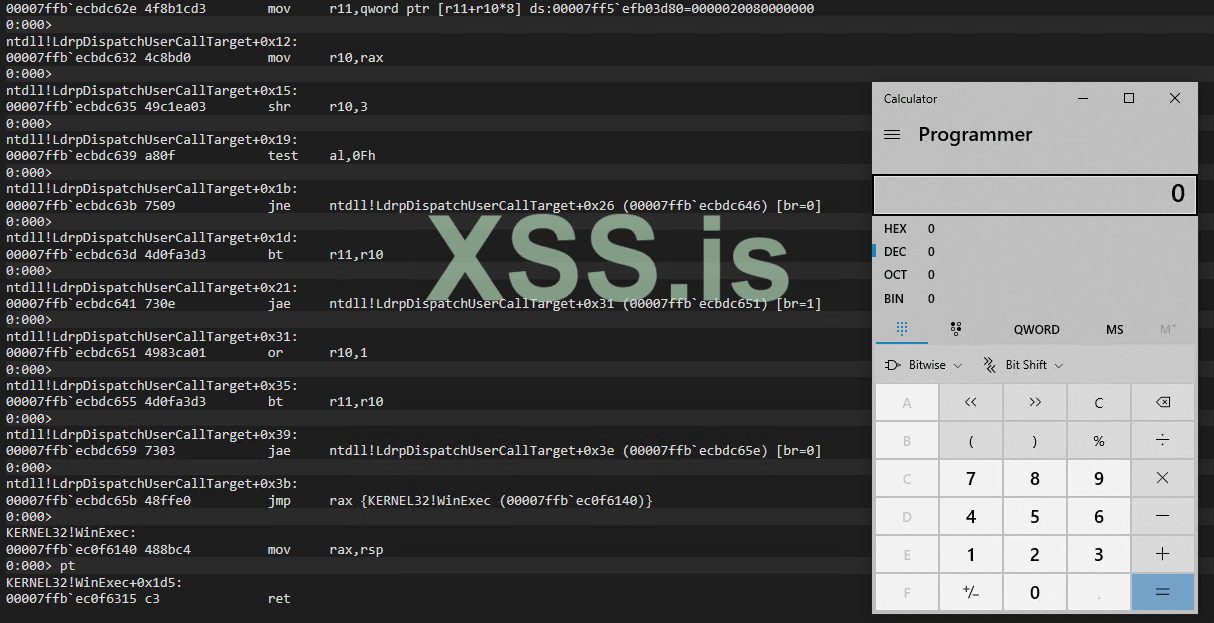Click the 'Programmer' mode heading
The width and height of the screenshot is (1214, 623).
pos(975,135)
